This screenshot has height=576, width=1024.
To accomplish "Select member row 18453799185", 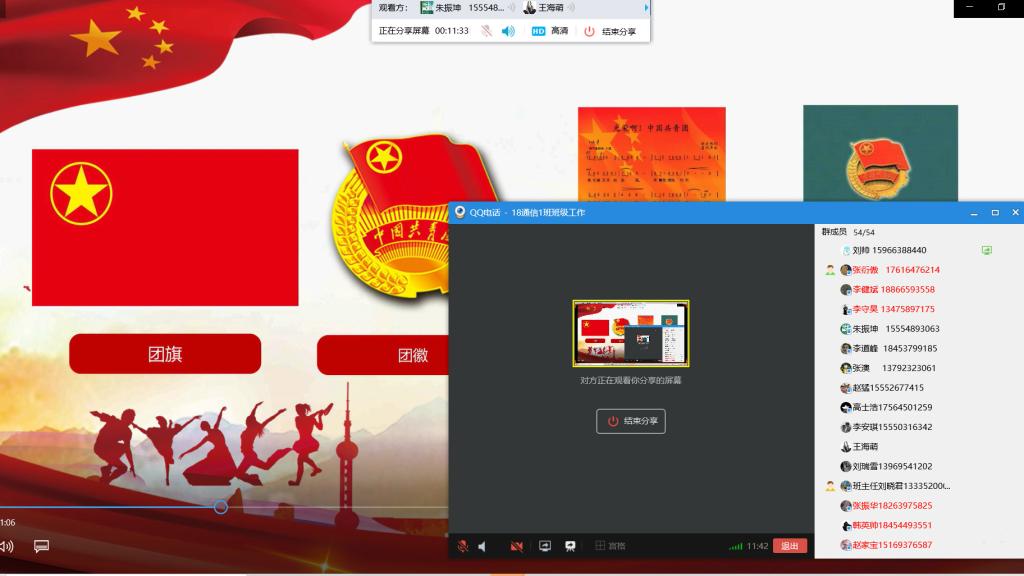I will 919,348.
